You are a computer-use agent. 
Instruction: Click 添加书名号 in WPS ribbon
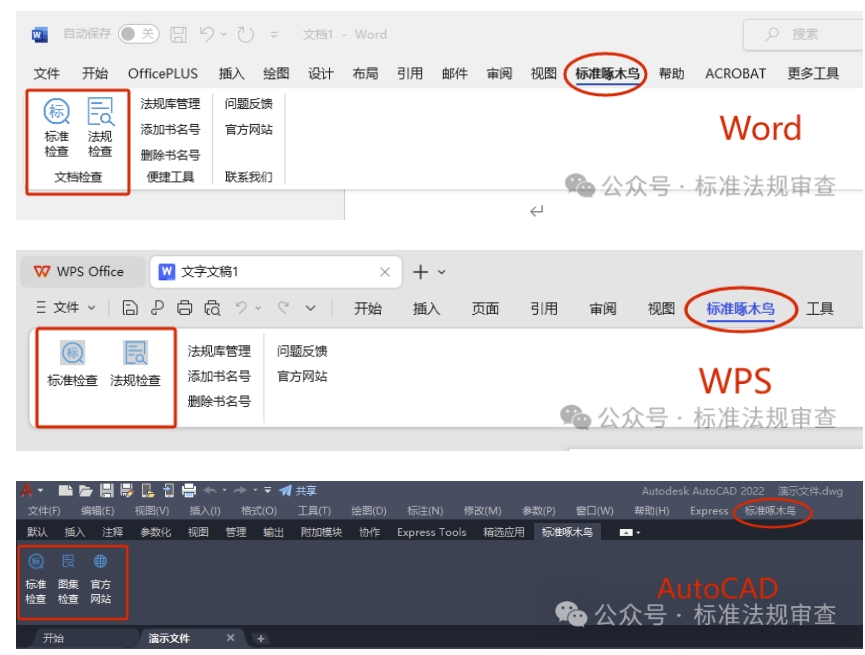pos(219,376)
